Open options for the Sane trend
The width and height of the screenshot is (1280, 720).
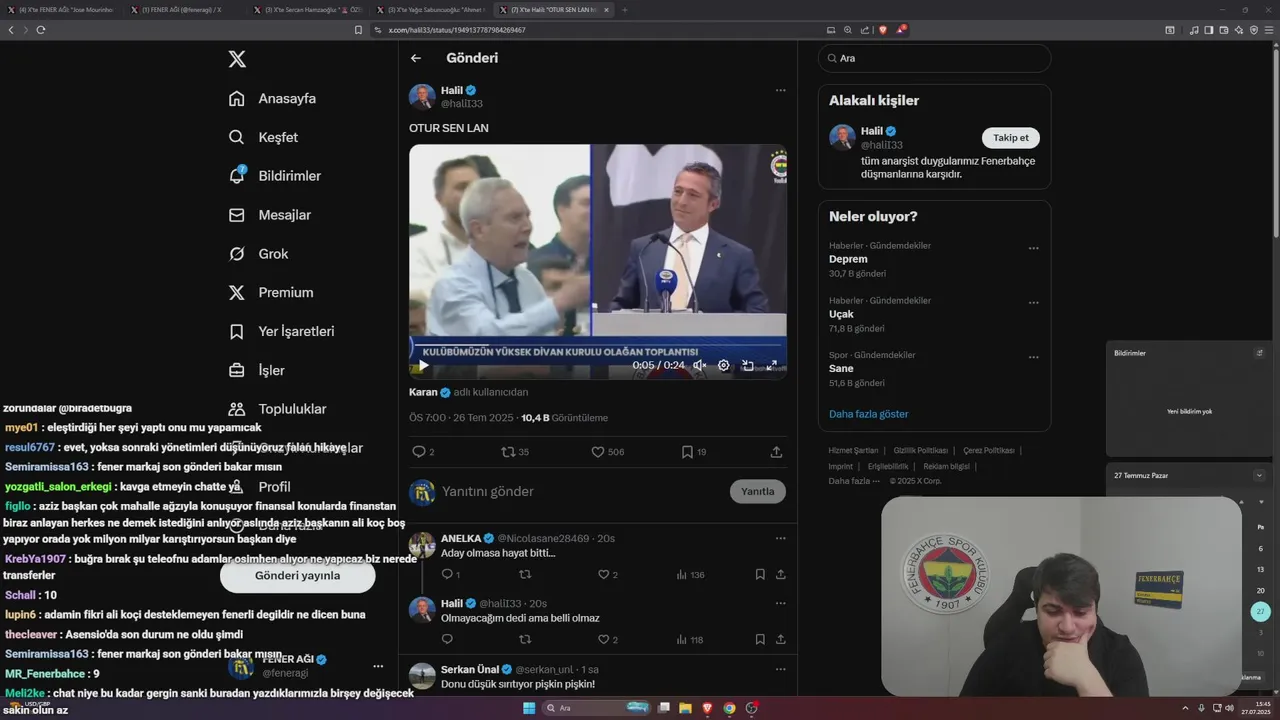(x=1033, y=358)
